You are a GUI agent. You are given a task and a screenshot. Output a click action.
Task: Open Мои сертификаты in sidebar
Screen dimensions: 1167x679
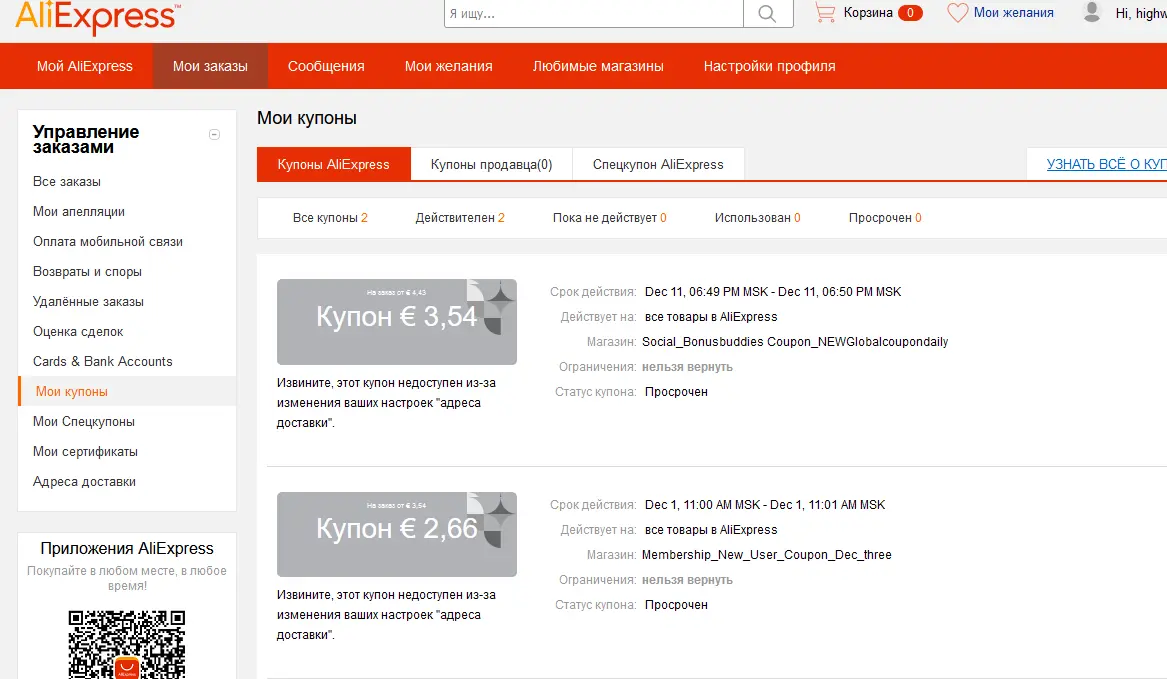(x=86, y=451)
